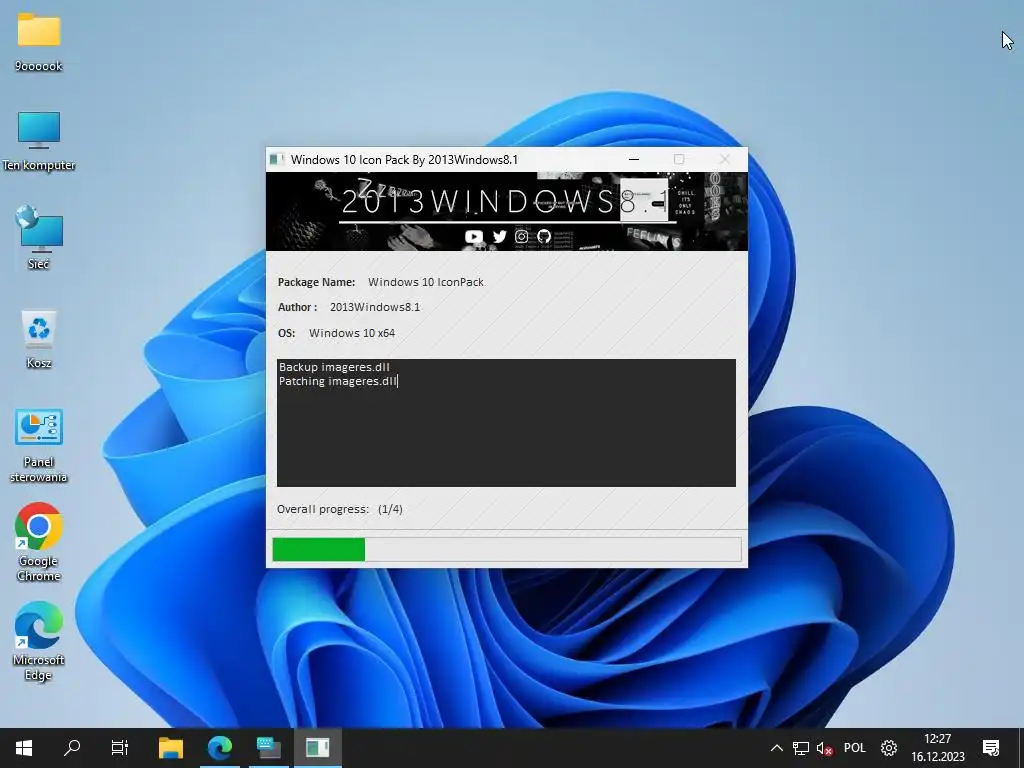
Task: Open the Windows Start menu
Action: [x=24, y=748]
